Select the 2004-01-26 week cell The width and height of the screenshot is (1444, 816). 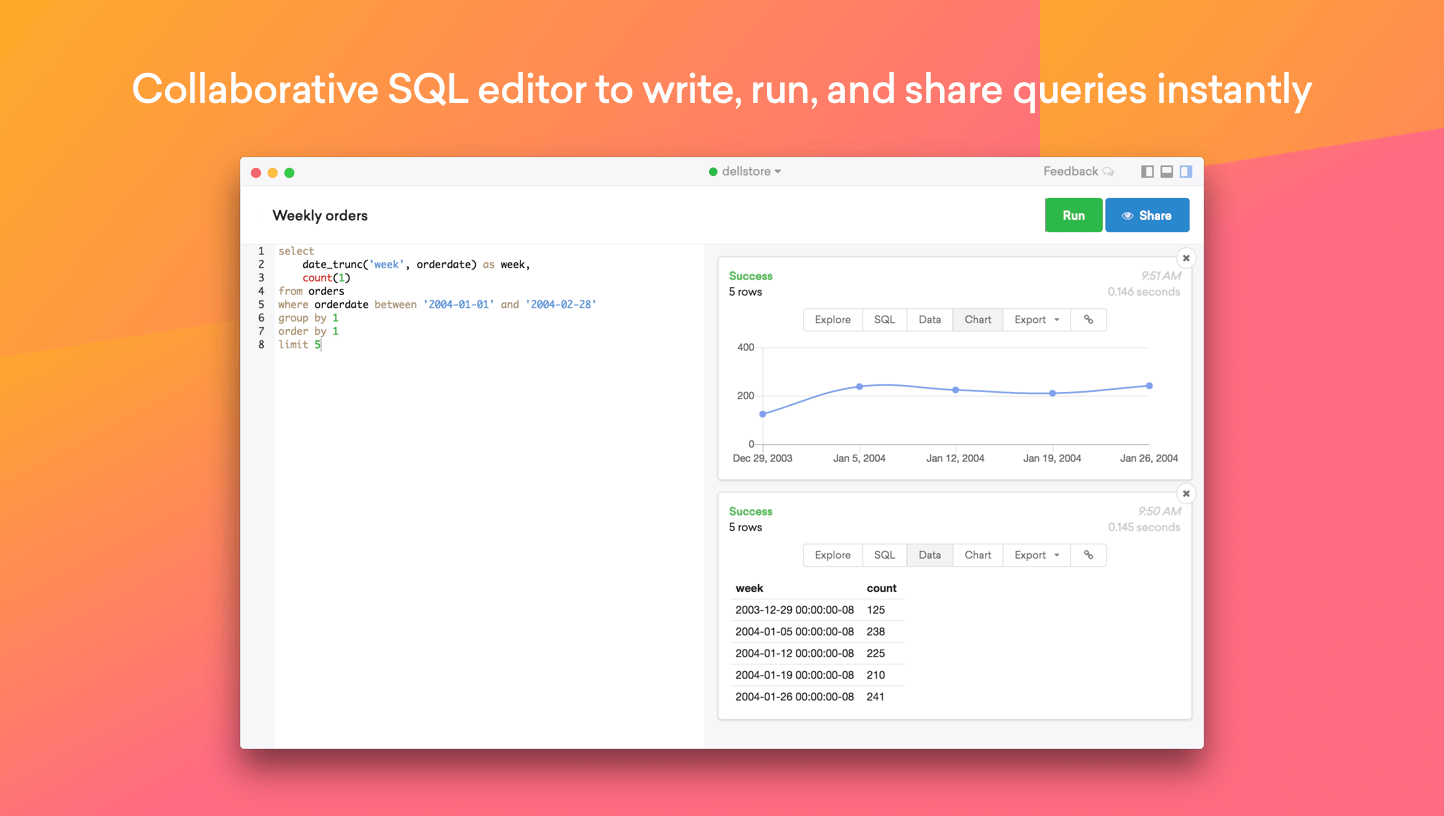pyautogui.click(x=794, y=697)
